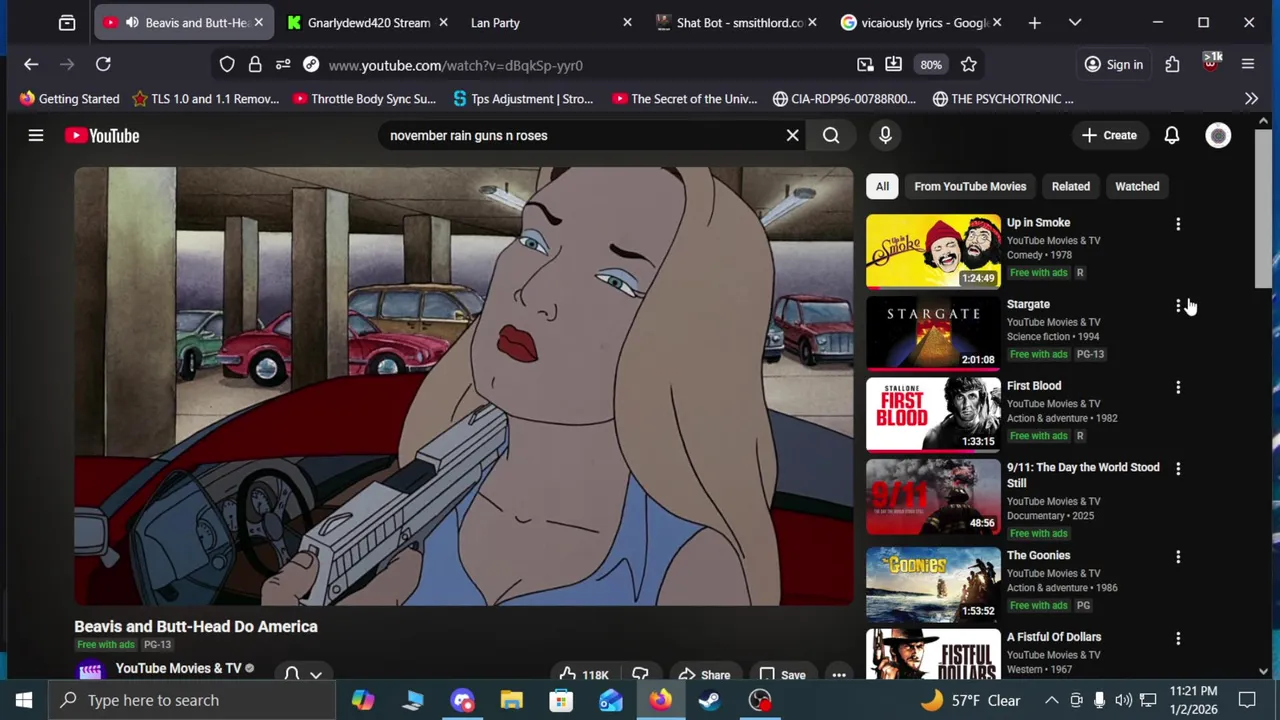
Task: Share the video with the Share button
Action: point(704,675)
